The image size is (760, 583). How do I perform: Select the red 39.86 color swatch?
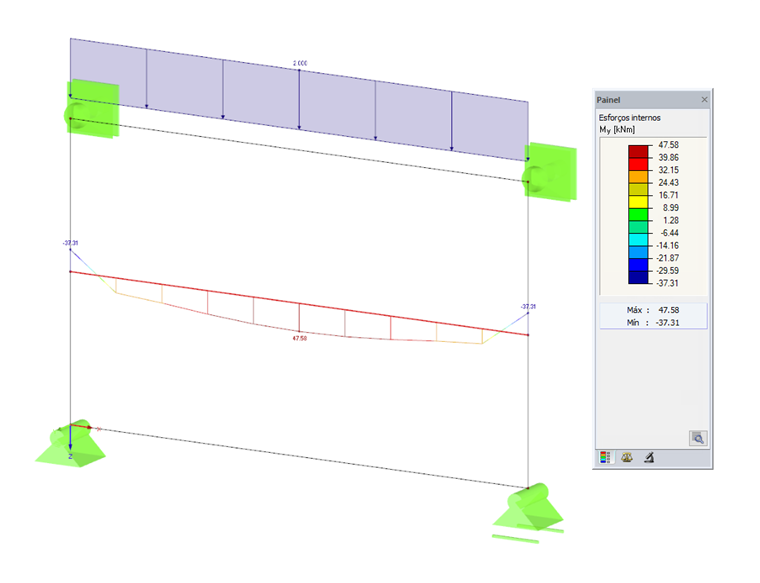[638, 164]
